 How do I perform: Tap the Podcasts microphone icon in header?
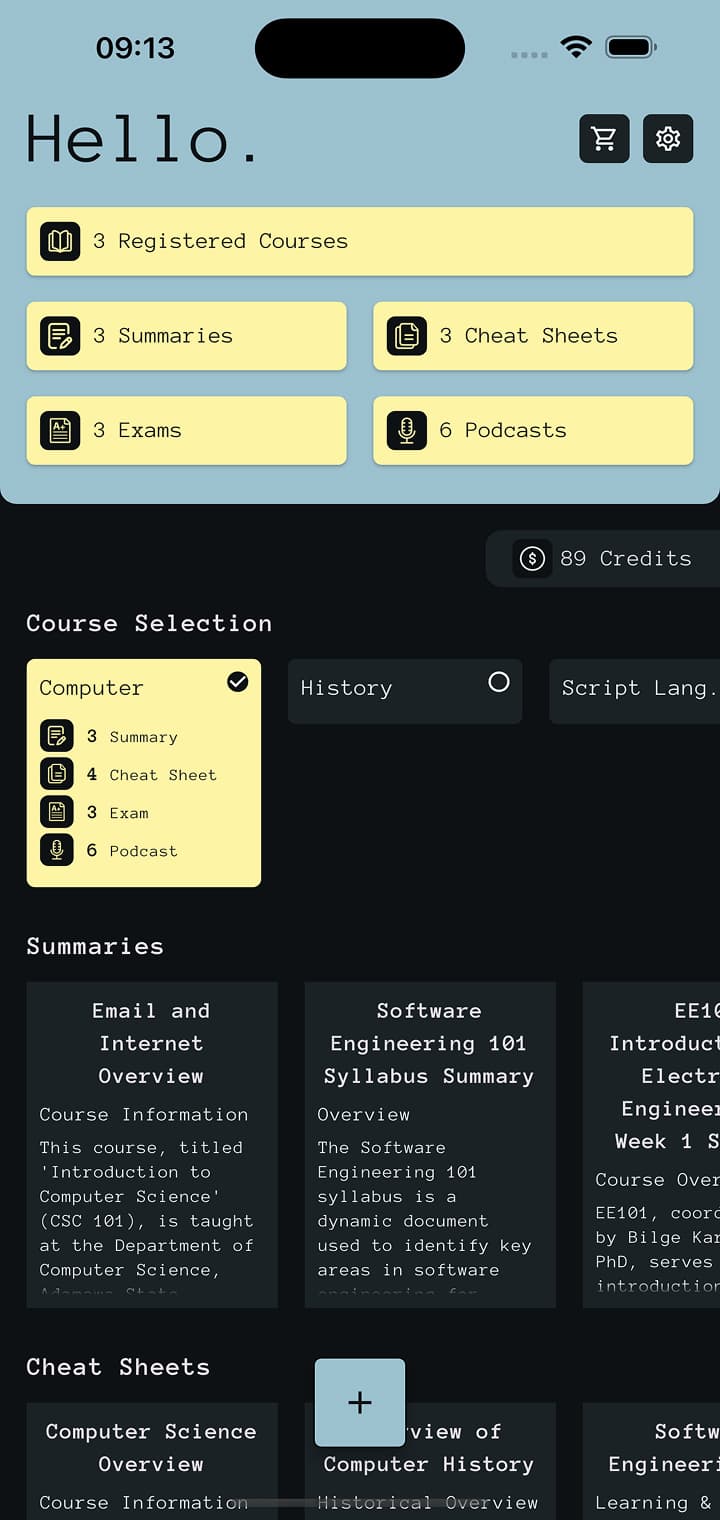[407, 431]
